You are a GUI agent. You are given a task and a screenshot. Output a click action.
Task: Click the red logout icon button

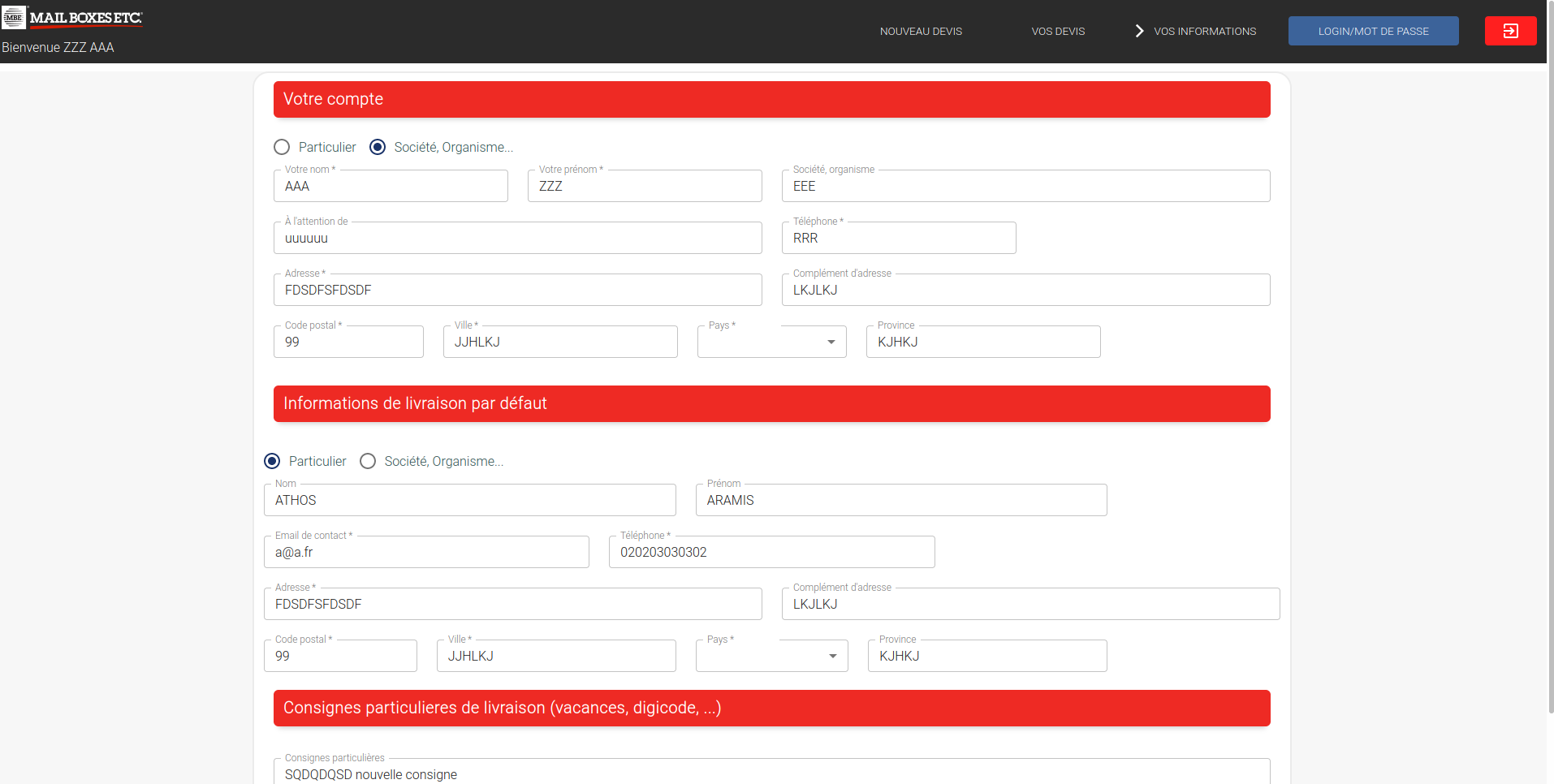click(1510, 31)
